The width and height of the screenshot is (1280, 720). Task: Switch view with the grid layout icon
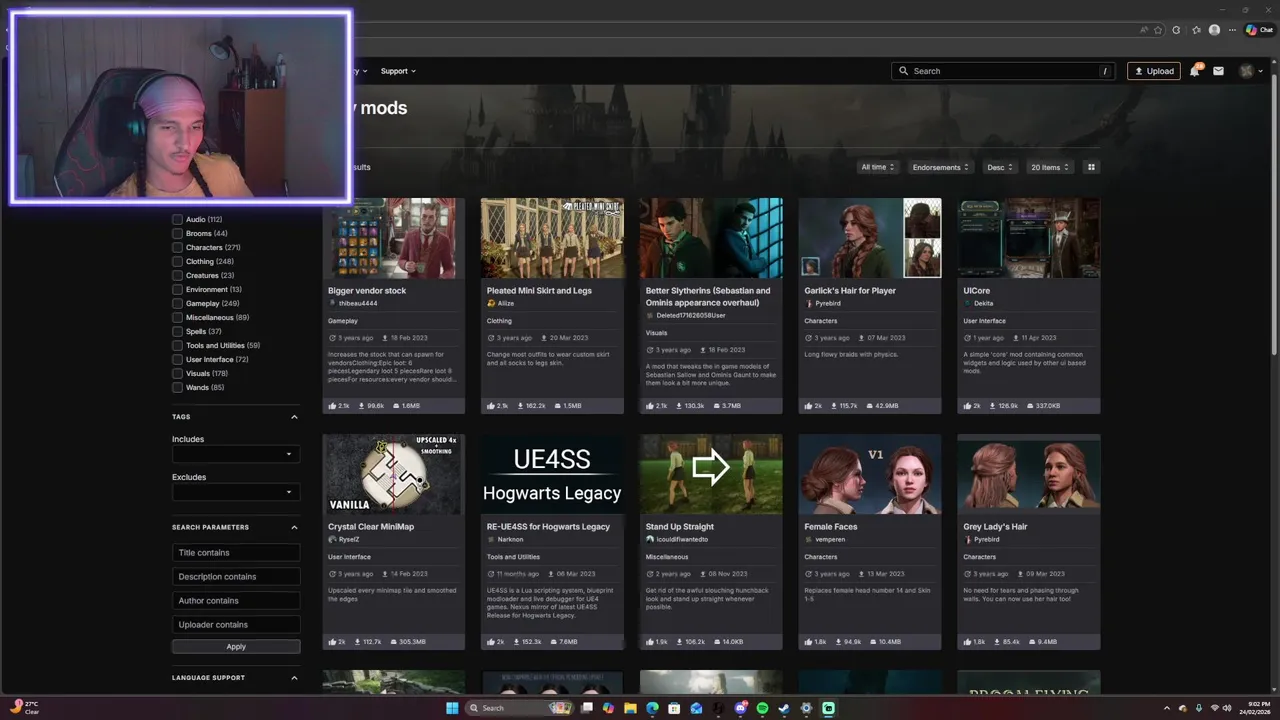tap(1092, 167)
